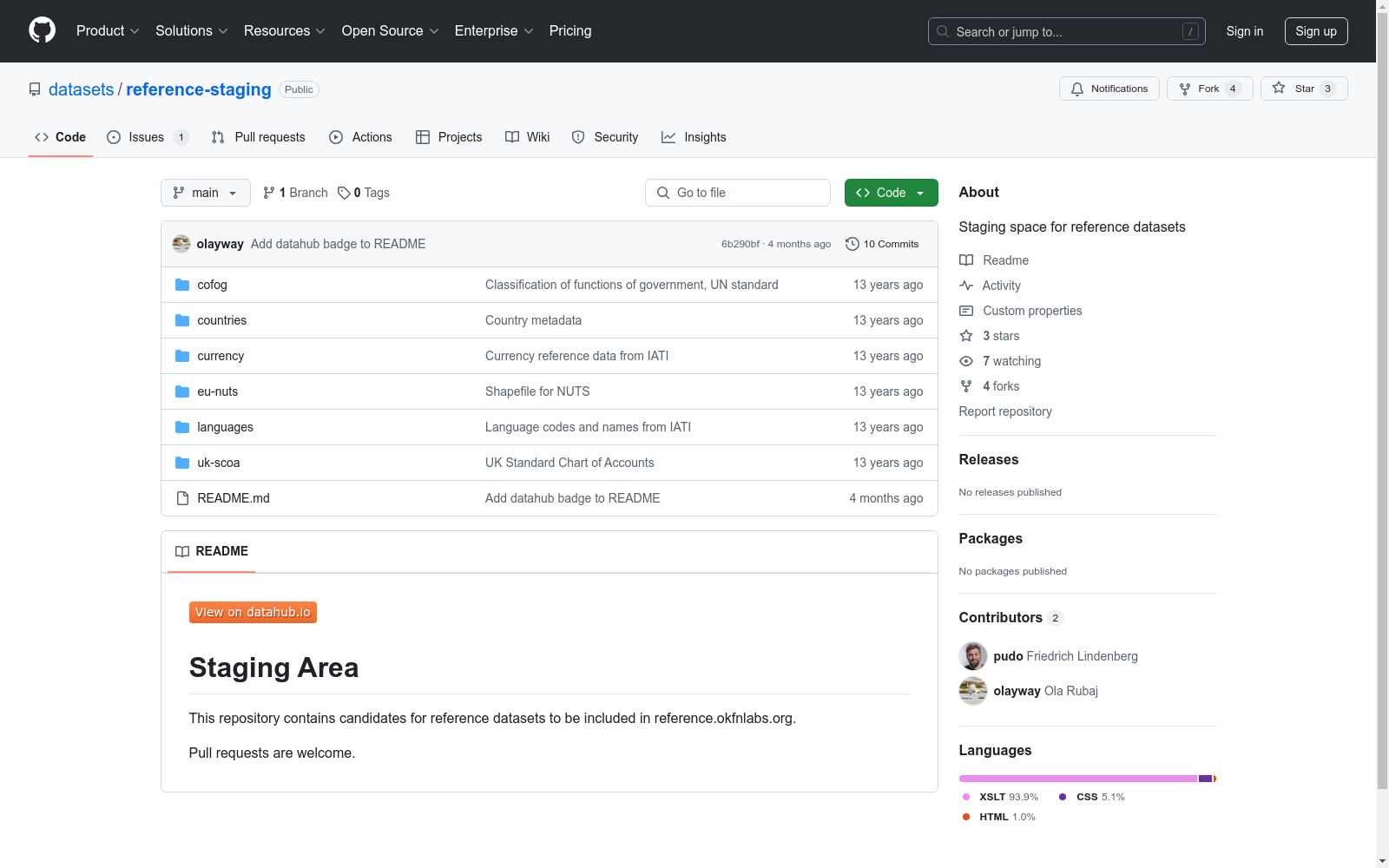The image size is (1389, 868).
Task: Click the Sign in link
Action: pyautogui.click(x=1245, y=31)
